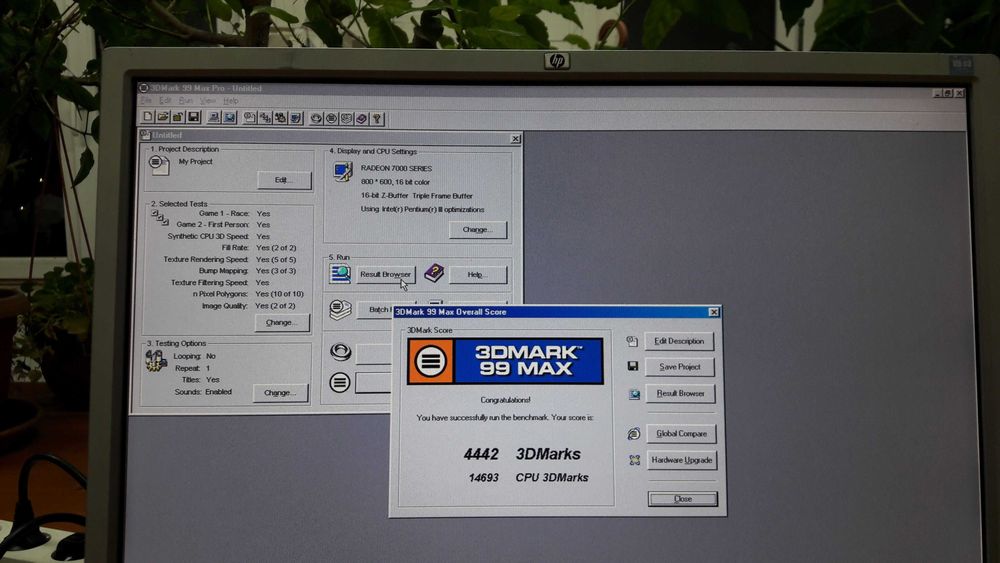Click the batch stack icon in Run section

(340, 309)
